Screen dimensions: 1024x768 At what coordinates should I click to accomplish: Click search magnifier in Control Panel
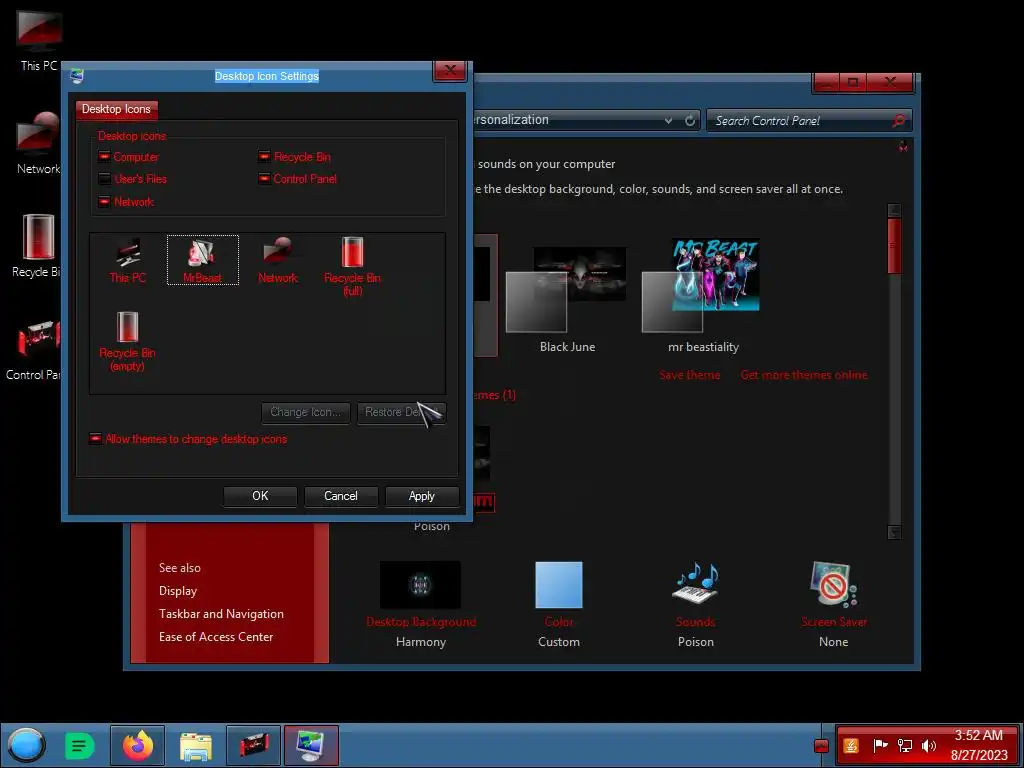(x=898, y=121)
